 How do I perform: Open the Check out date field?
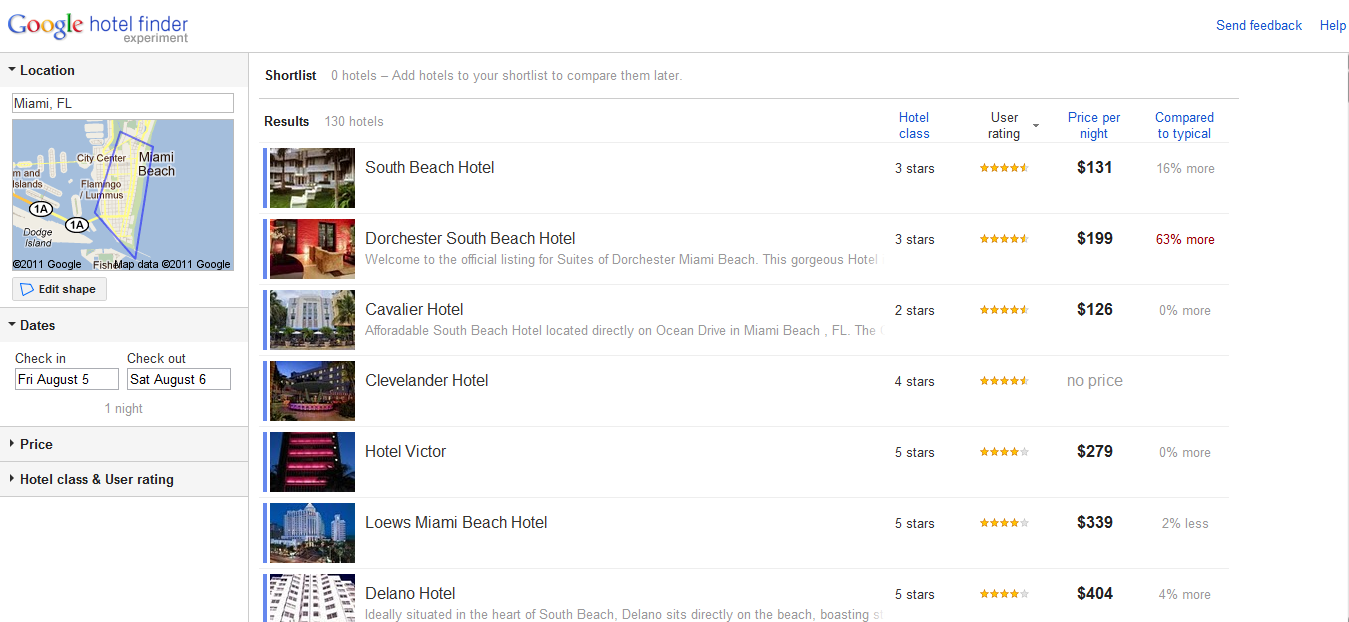pos(179,379)
